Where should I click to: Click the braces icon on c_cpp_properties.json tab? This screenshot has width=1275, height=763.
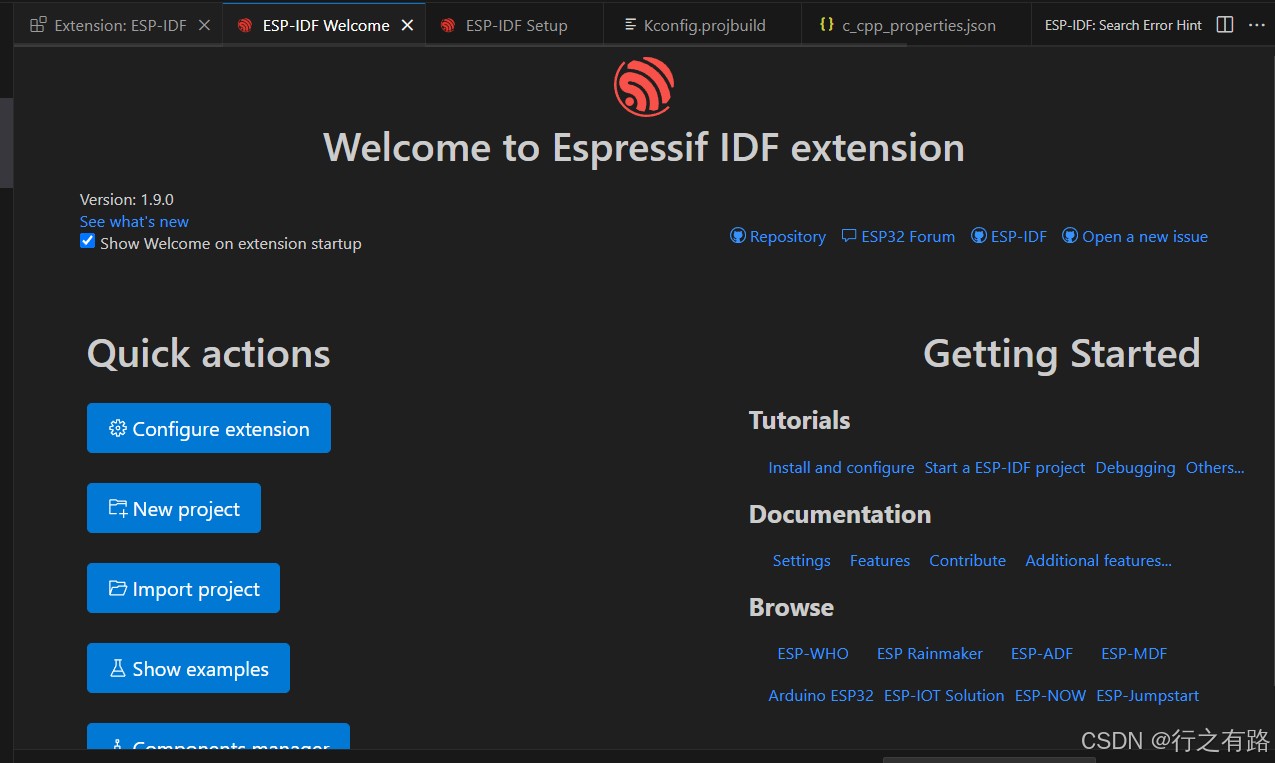click(x=826, y=25)
